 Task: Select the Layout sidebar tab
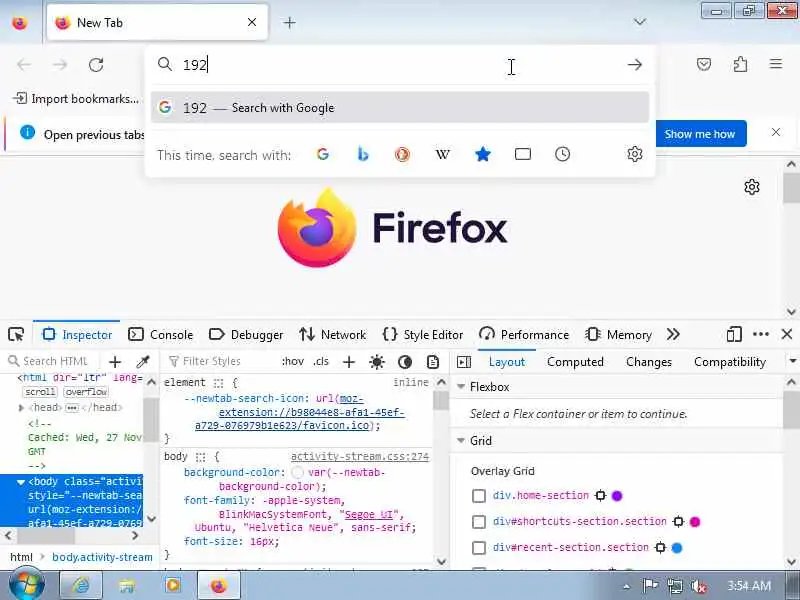(507, 362)
